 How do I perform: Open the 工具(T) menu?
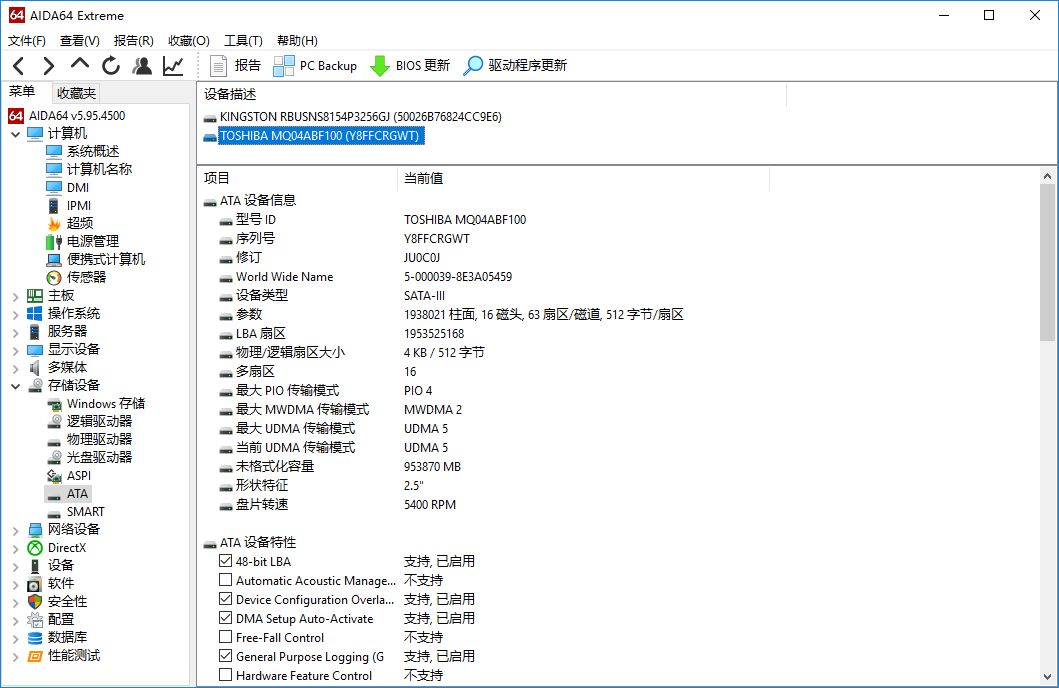click(243, 41)
